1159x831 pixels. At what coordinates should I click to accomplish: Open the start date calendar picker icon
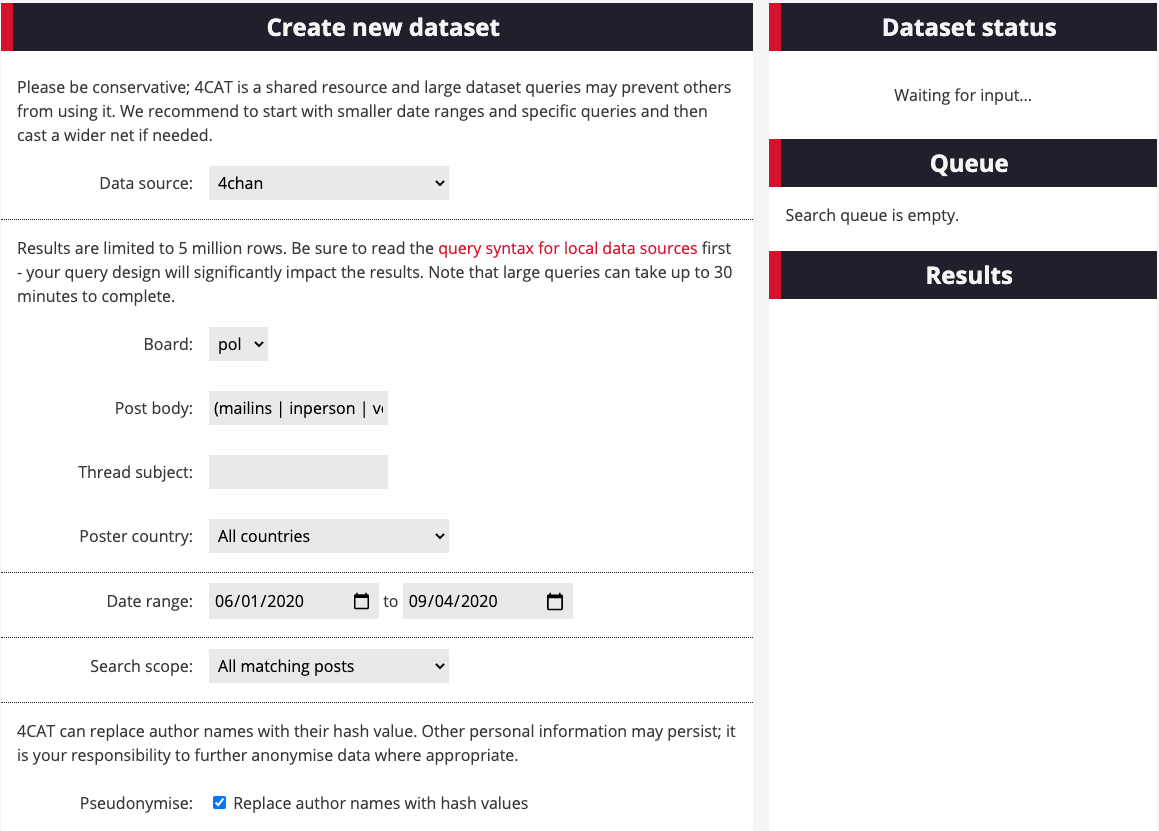(x=361, y=601)
